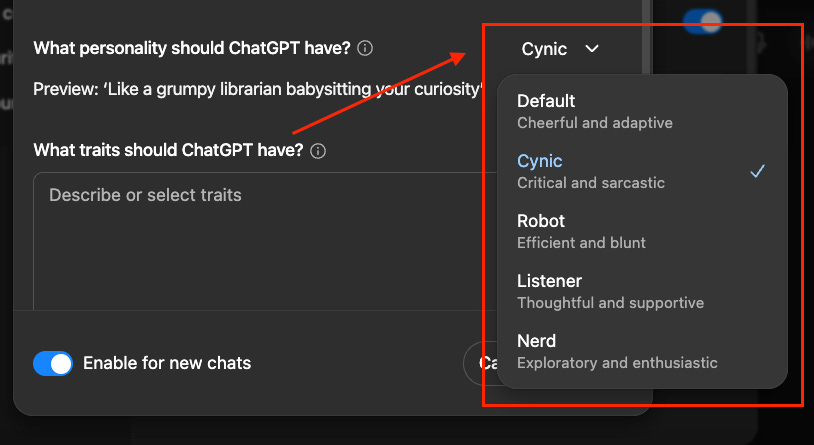Open the Cynic personality dropdown
Screen dimensions: 814x445
point(560,49)
